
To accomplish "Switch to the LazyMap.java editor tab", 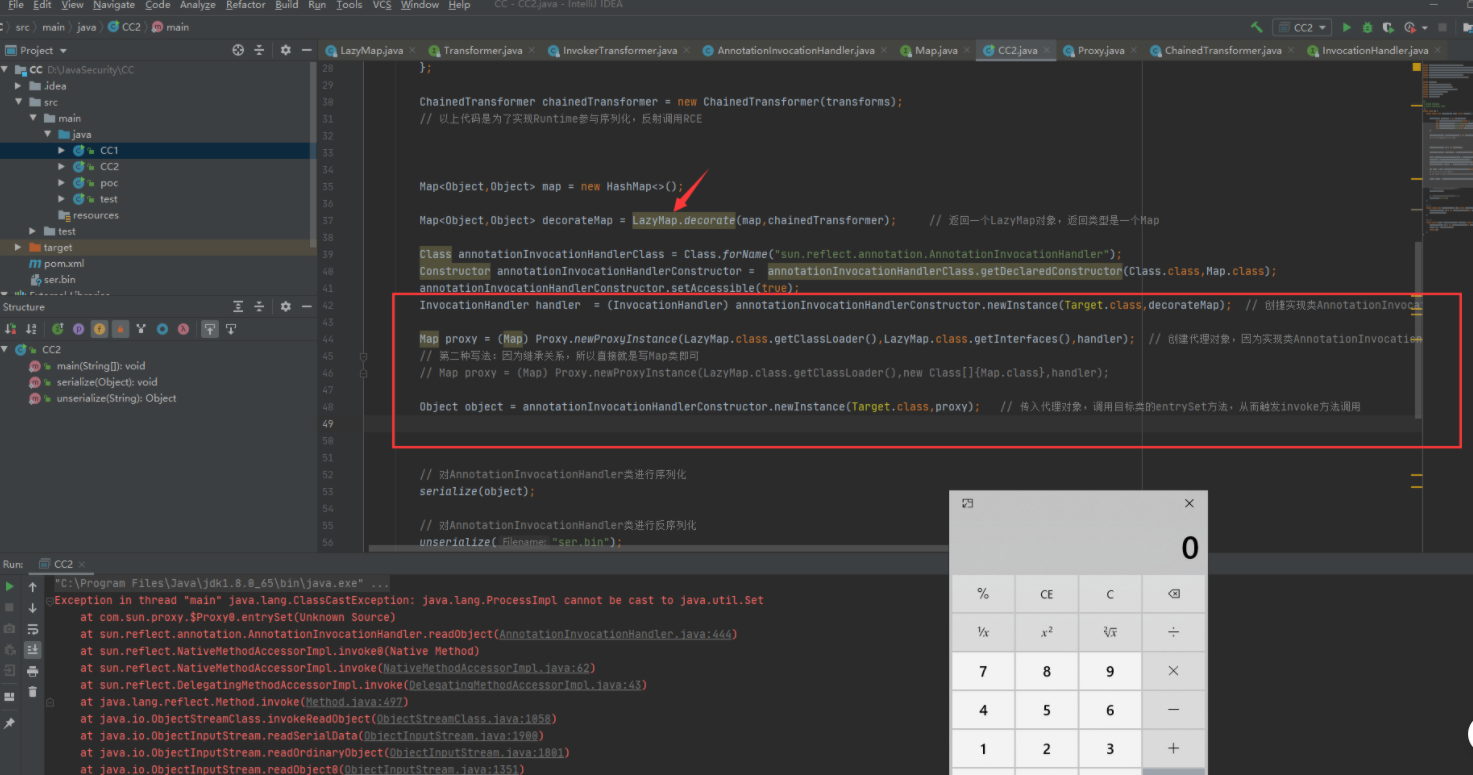I will click(x=371, y=50).
